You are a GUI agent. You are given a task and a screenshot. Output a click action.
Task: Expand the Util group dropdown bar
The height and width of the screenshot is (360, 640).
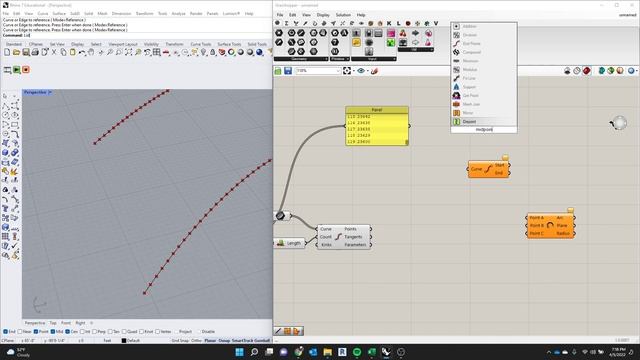(x=416, y=50)
